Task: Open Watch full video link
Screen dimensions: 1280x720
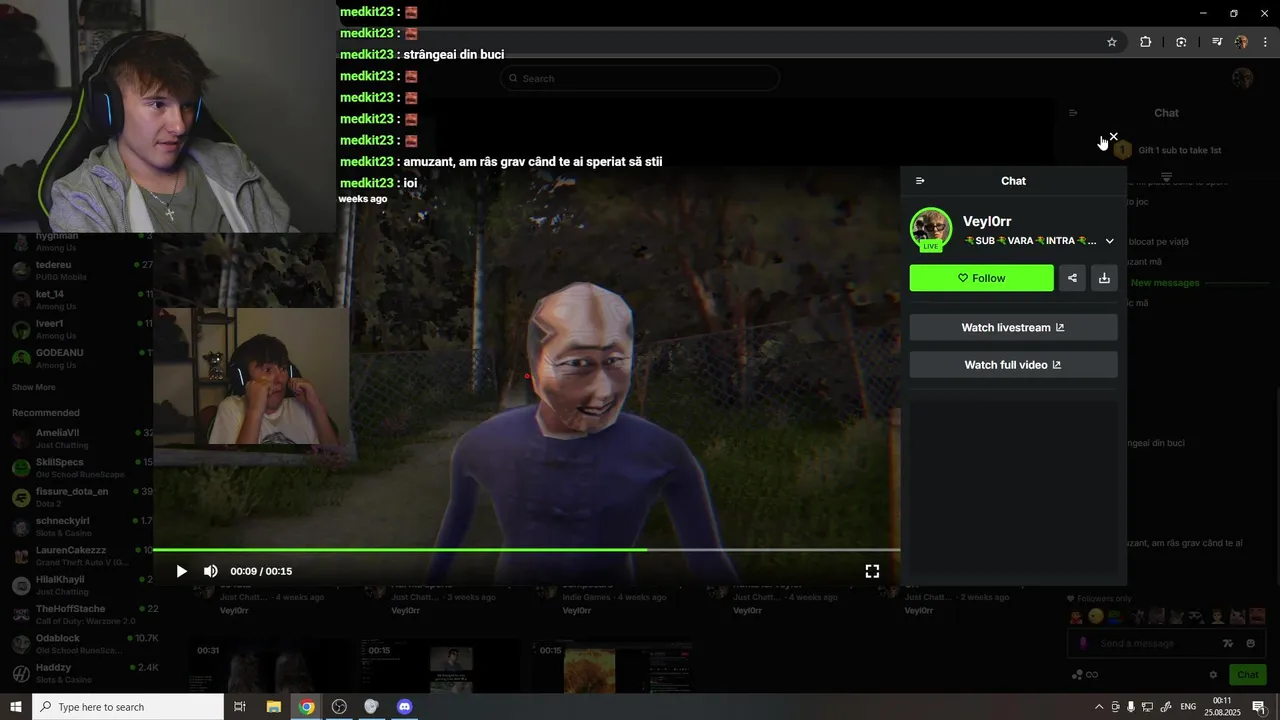Action: click(1013, 365)
